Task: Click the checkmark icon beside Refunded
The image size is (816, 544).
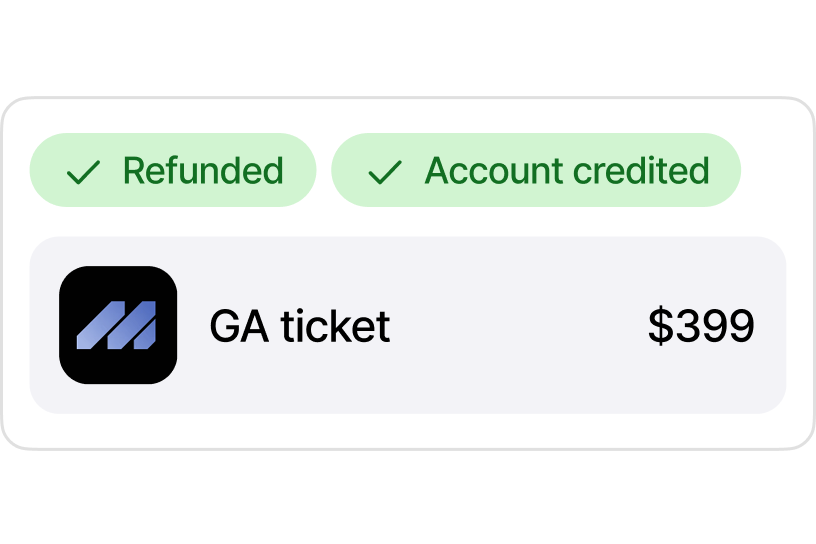Action: (x=82, y=172)
